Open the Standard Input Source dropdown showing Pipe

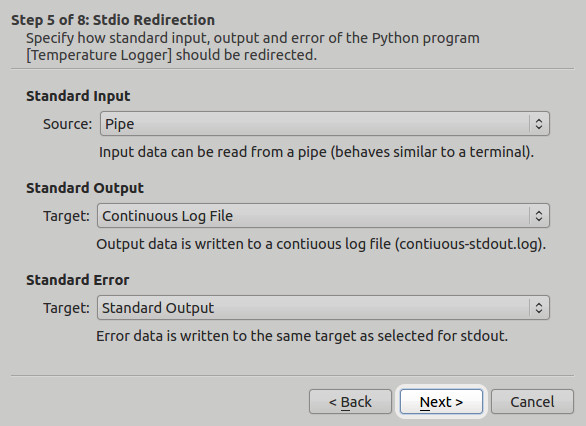point(324,124)
